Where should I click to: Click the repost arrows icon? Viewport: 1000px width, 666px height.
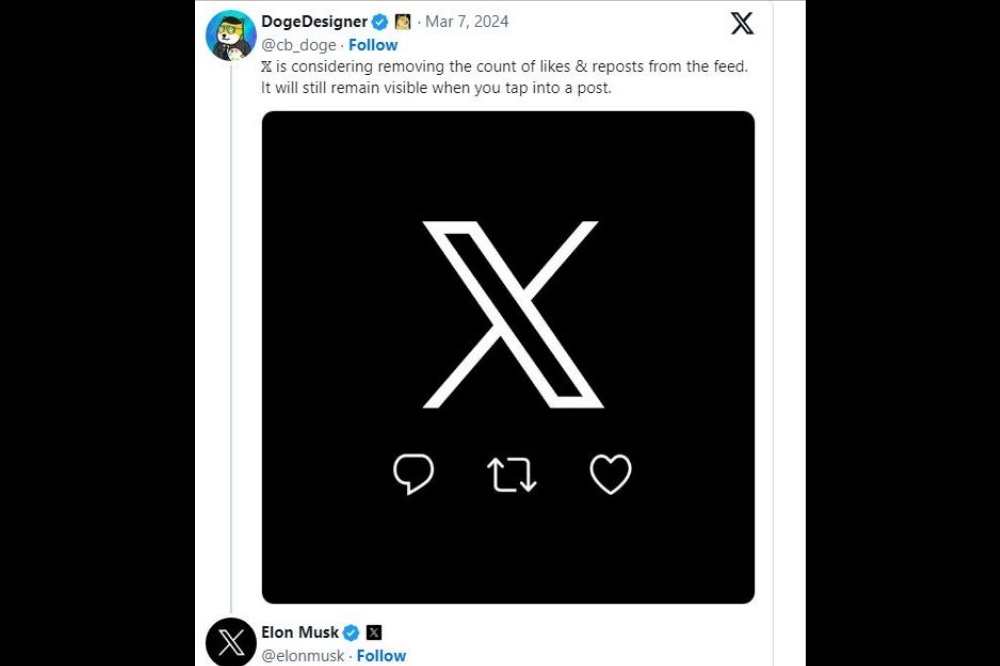511,475
